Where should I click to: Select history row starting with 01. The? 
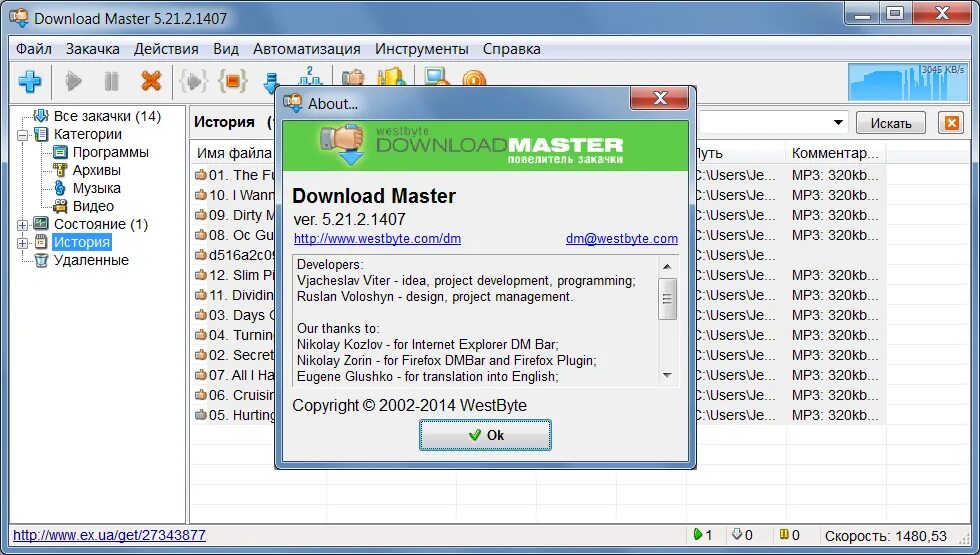click(x=234, y=175)
